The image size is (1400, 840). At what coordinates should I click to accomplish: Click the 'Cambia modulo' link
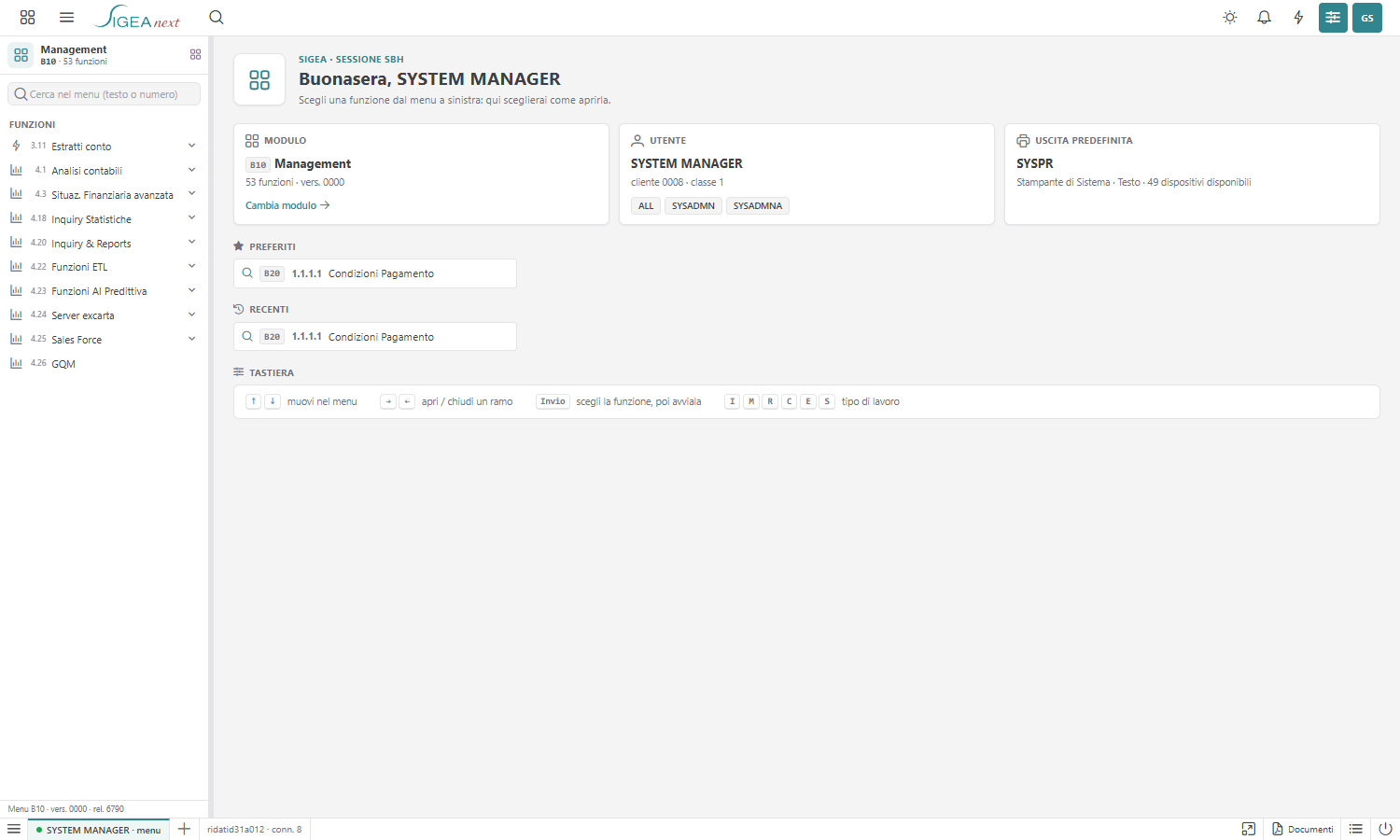(287, 205)
